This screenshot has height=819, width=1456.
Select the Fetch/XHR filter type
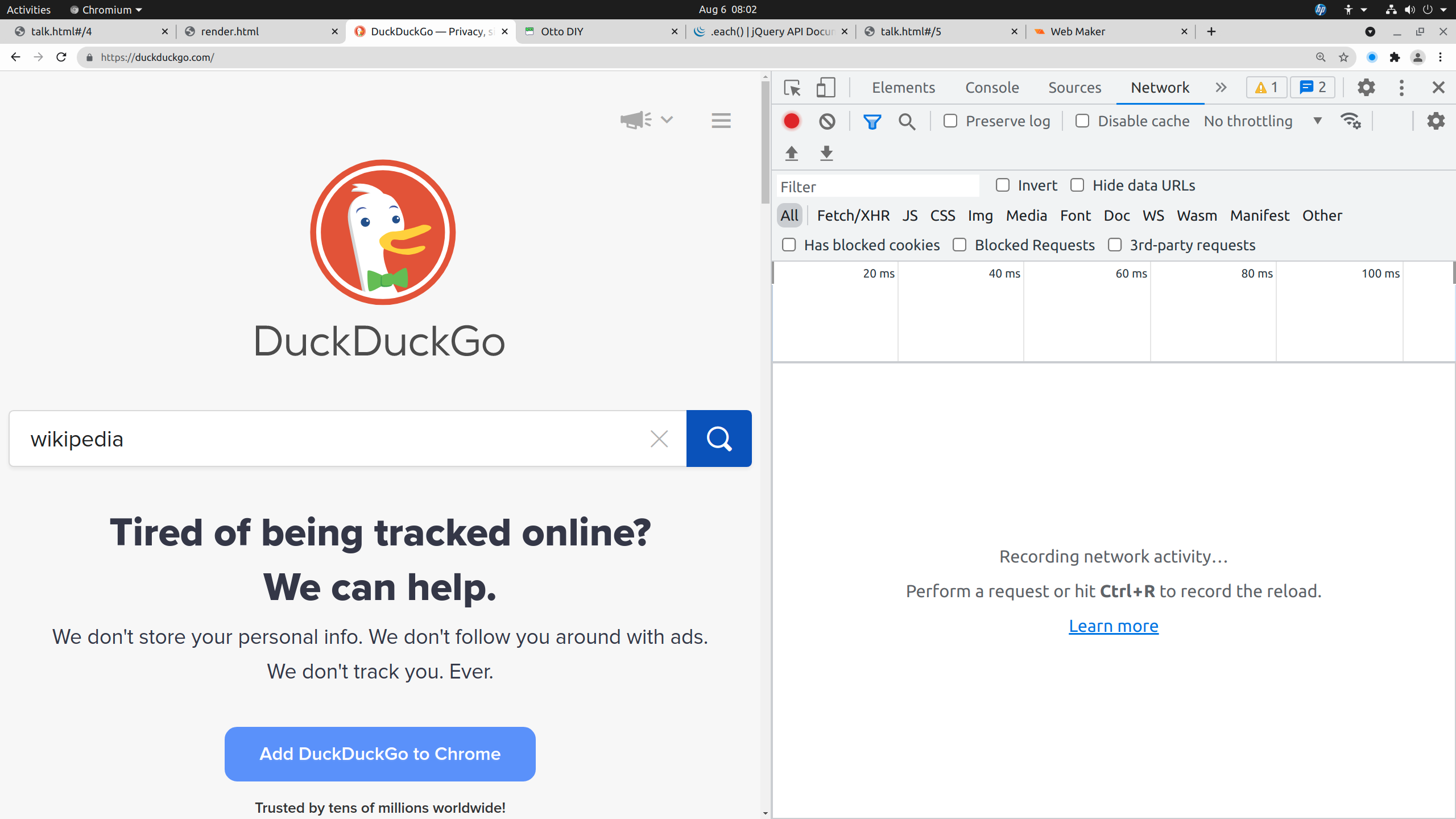(853, 216)
